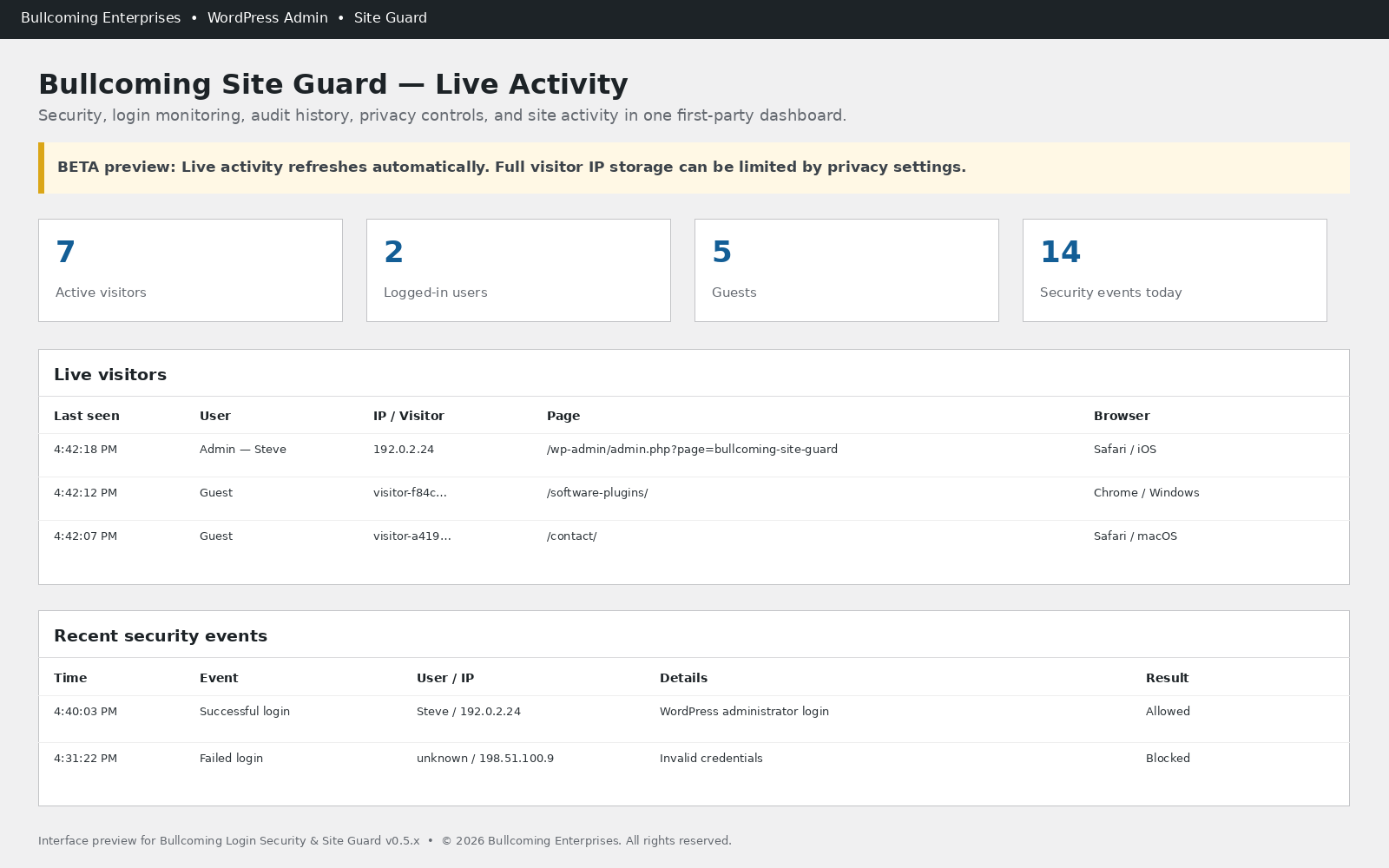The height and width of the screenshot is (868, 1389).
Task: Click the Active visitors card showing 7
Action: click(190, 270)
